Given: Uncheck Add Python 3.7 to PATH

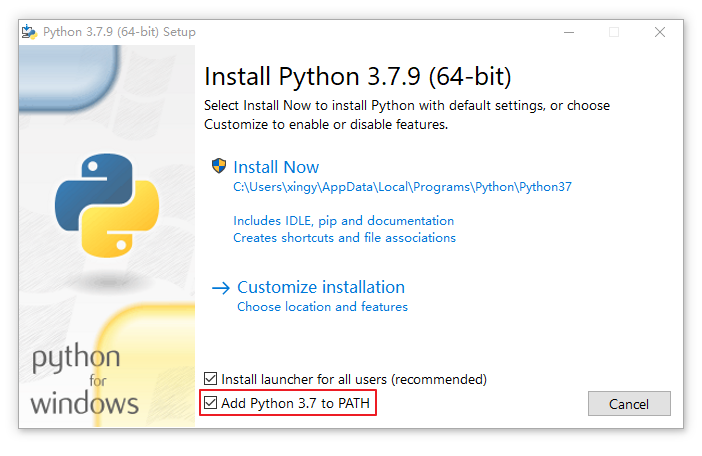Looking at the screenshot, I should pos(210,404).
